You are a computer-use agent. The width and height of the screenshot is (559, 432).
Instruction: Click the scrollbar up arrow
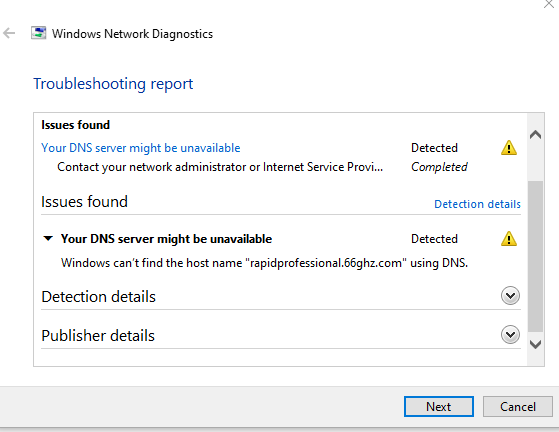pos(535,135)
